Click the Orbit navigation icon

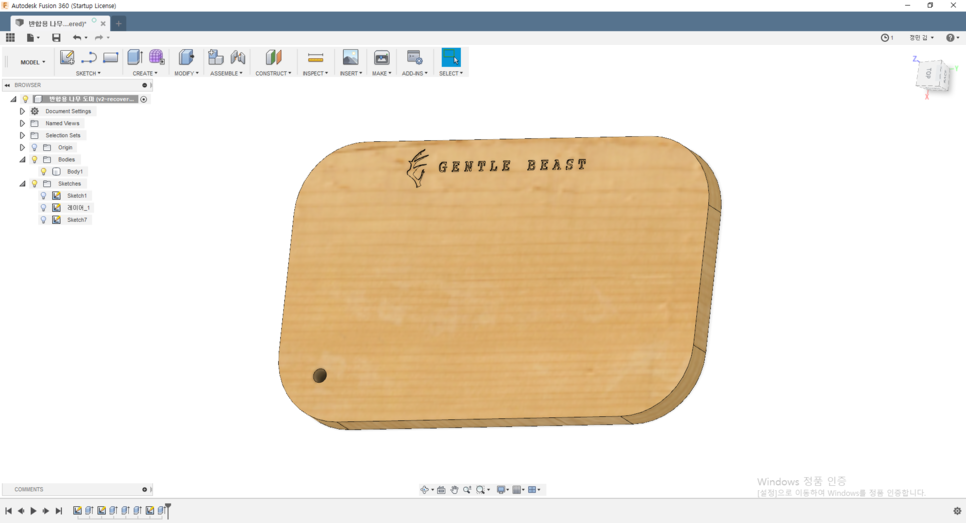pos(424,490)
